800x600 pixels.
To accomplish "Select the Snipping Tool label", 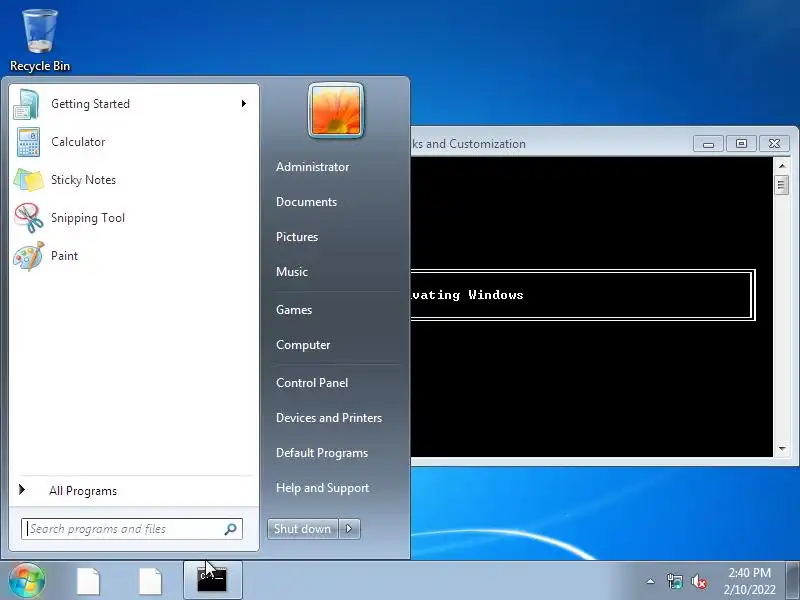I will 88,218.
